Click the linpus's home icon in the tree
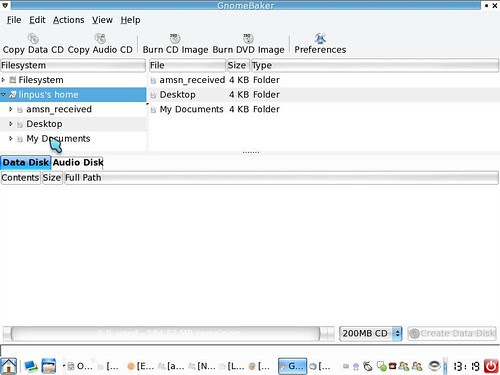 13,95
